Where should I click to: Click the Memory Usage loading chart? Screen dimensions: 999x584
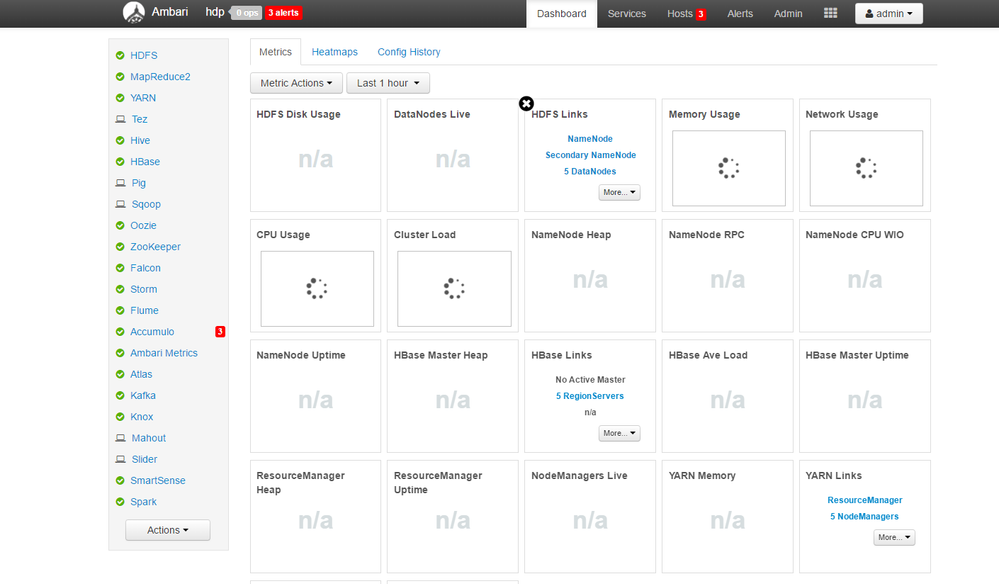point(729,168)
